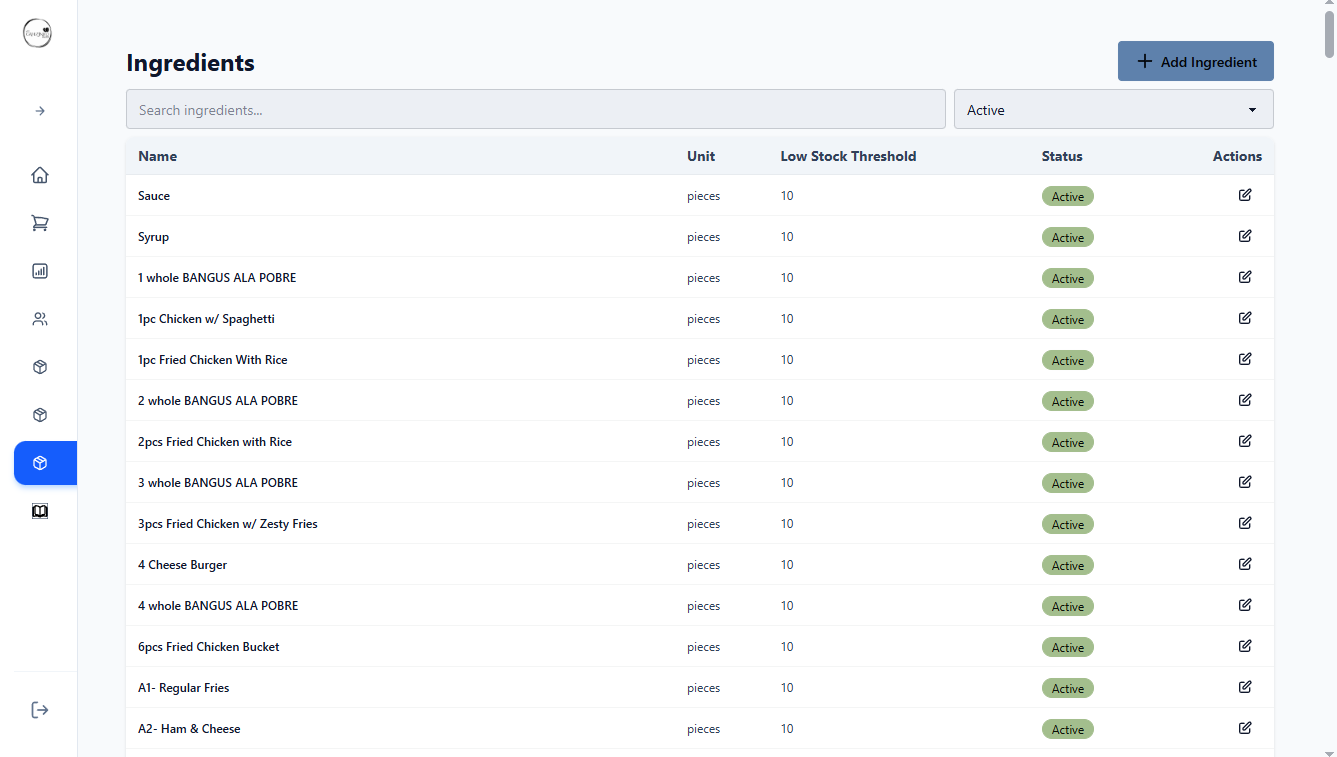Edit the 2pcs Fried Chicken with Rice row
This screenshot has width=1337, height=757.
pos(1245,441)
